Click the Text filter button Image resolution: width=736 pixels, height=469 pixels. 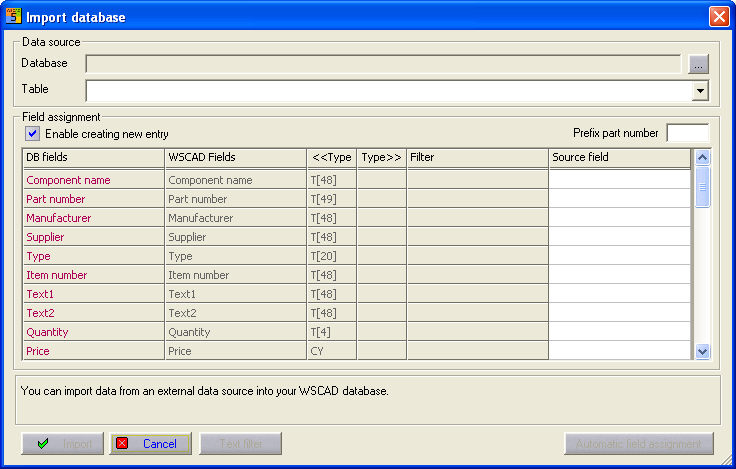(241, 444)
